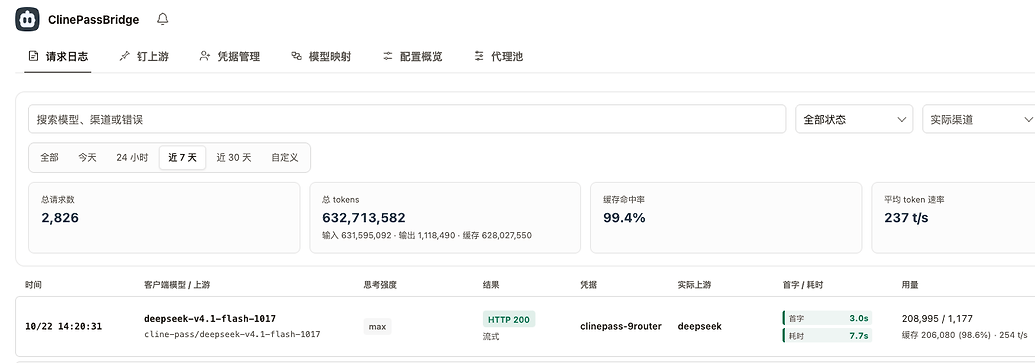1035x363 pixels.
Task: Click the 平均 token 速率 237 t/s value
Action: pos(906,218)
